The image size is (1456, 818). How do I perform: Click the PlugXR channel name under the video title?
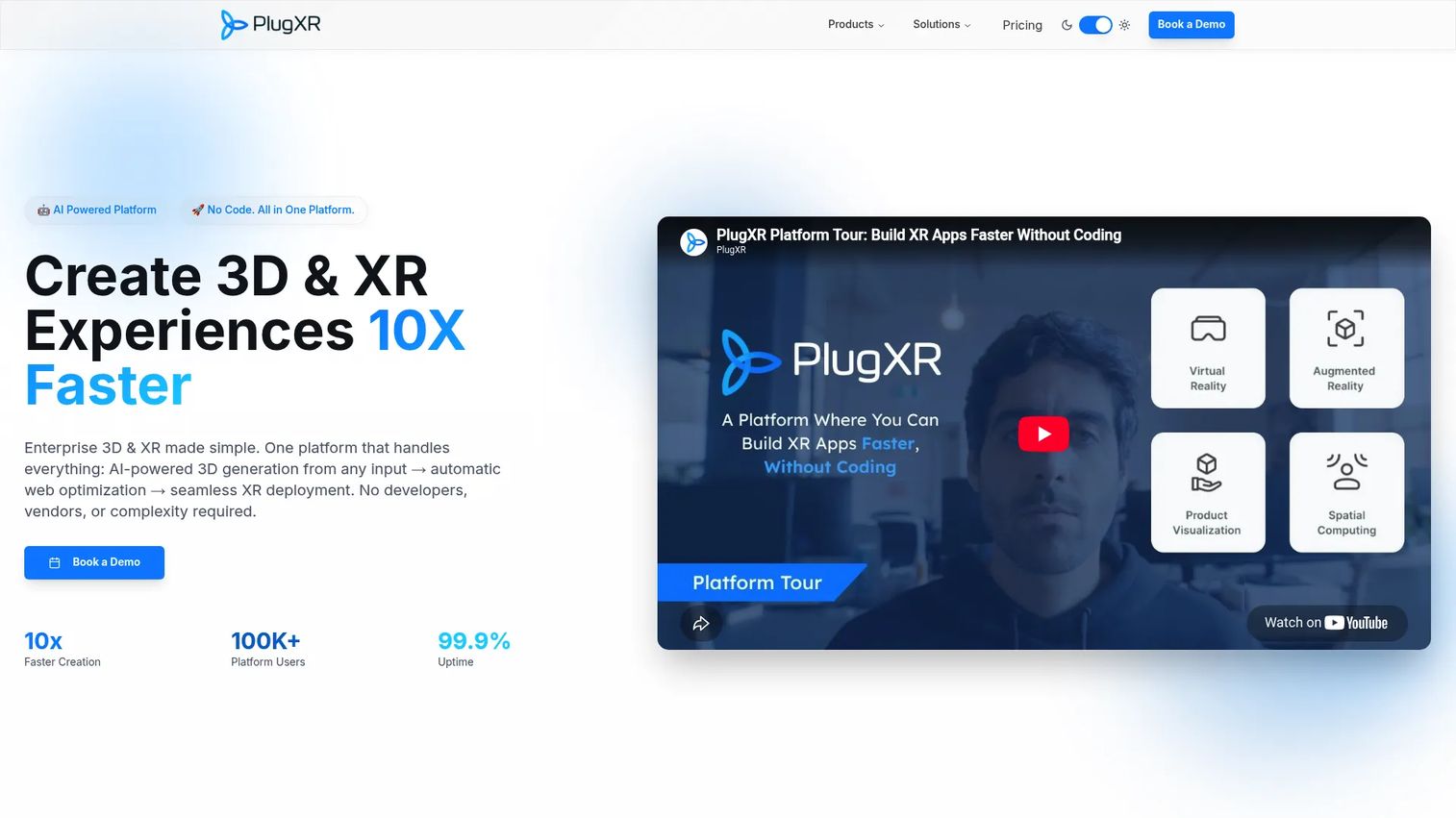pyautogui.click(x=731, y=250)
